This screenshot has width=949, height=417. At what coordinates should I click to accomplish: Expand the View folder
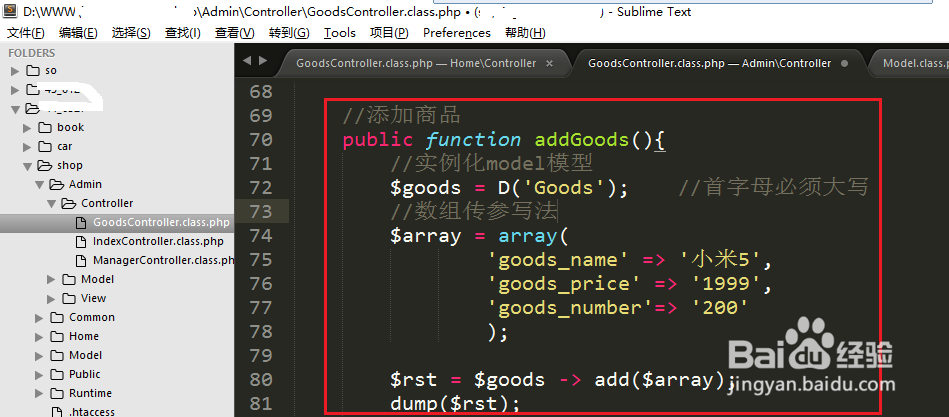point(51,298)
